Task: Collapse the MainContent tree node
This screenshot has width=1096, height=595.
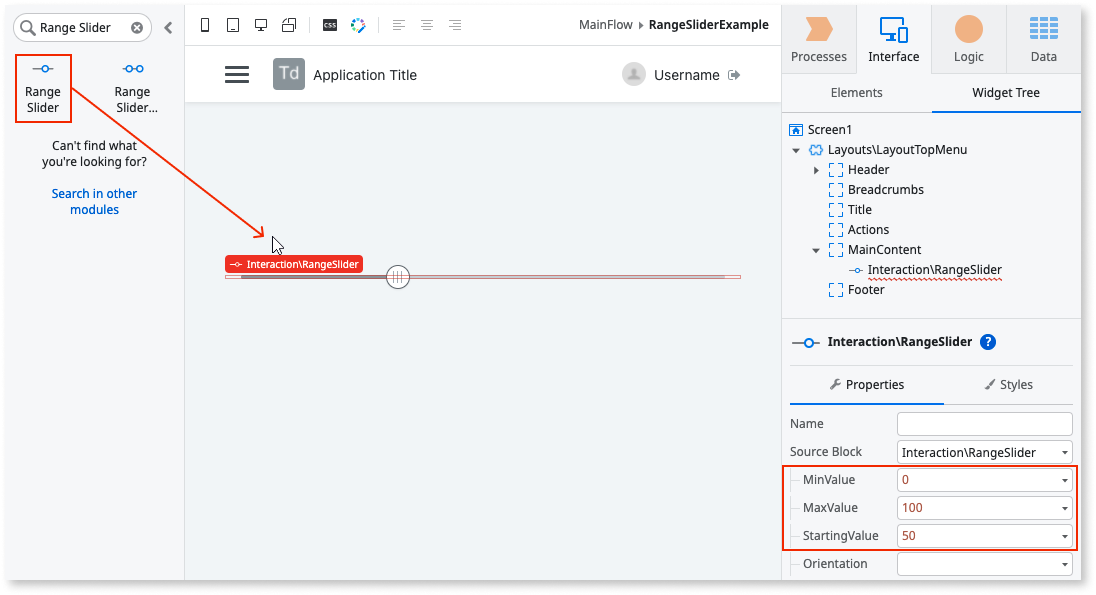Action: point(816,249)
